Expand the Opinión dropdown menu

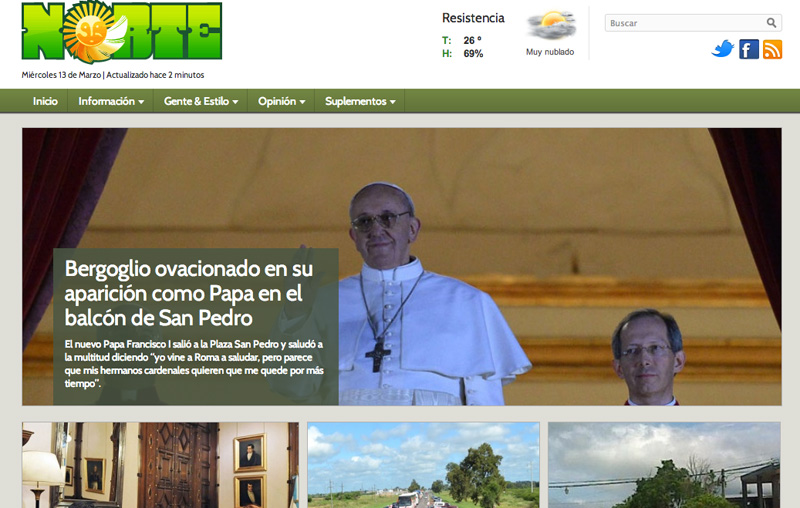tap(281, 101)
